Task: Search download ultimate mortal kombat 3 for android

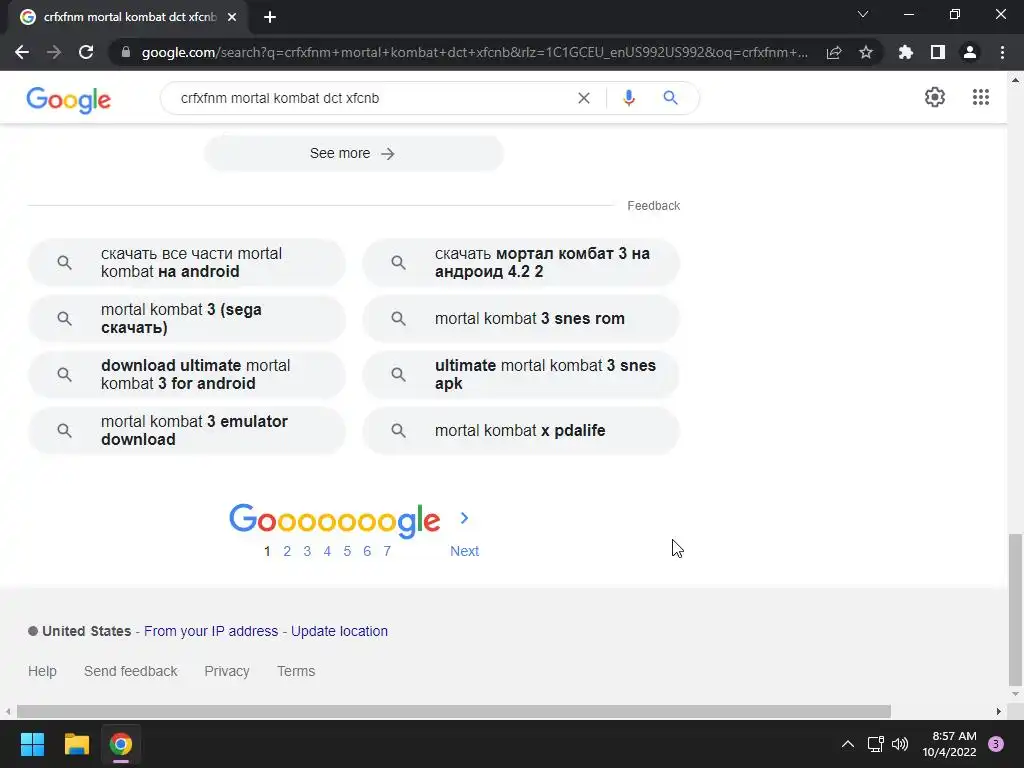Action: [x=187, y=375]
